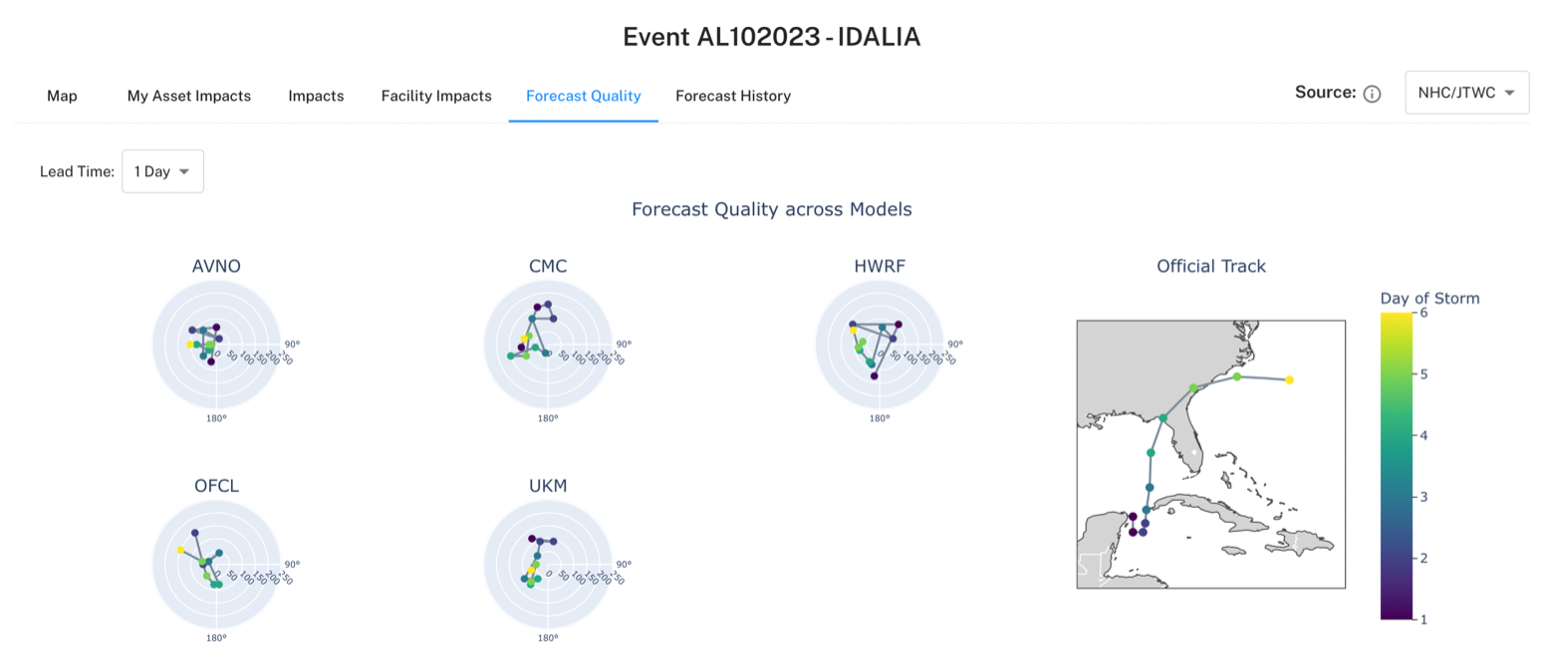Click the OFCL polar chart
The width and height of the screenshot is (1549, 660).
(x=215, y=564)
